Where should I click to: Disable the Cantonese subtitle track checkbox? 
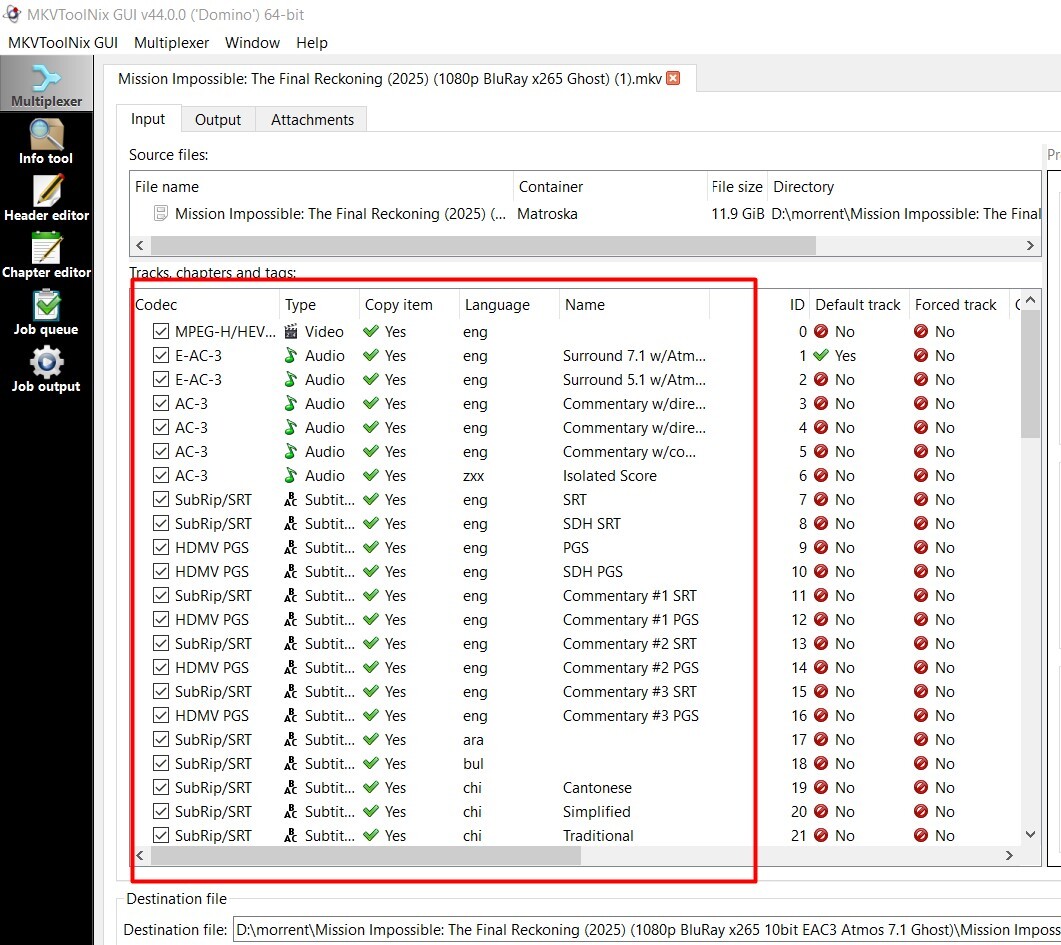[160, 787]
